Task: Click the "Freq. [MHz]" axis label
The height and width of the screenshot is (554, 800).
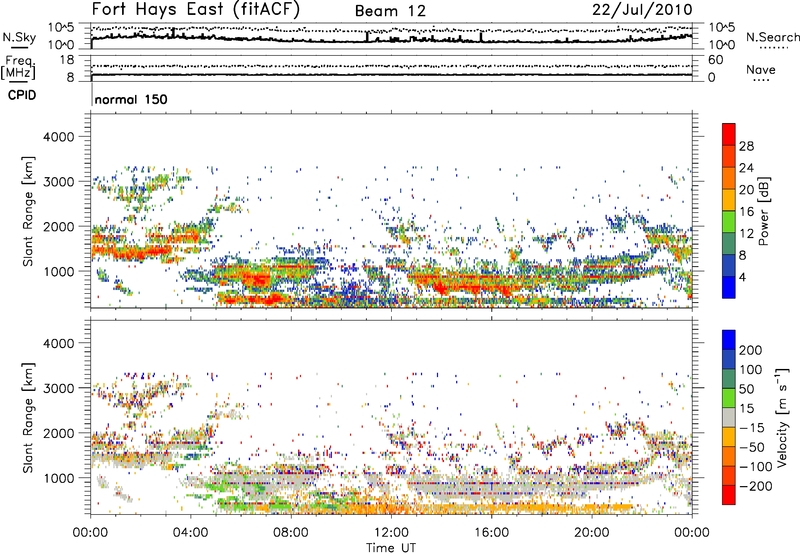Action: coord(18,68)
